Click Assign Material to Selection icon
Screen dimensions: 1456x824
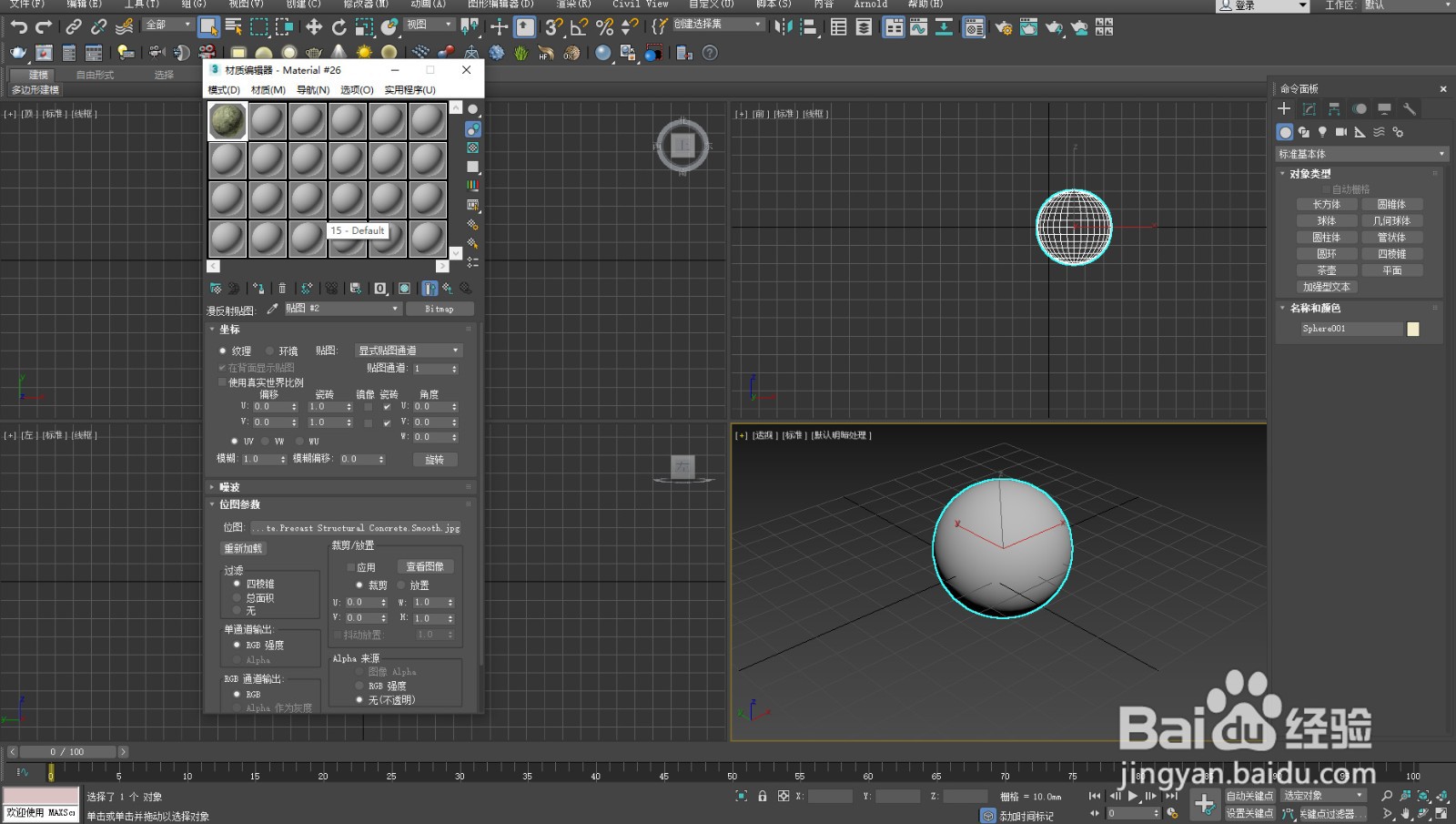[x=258, y=289]
